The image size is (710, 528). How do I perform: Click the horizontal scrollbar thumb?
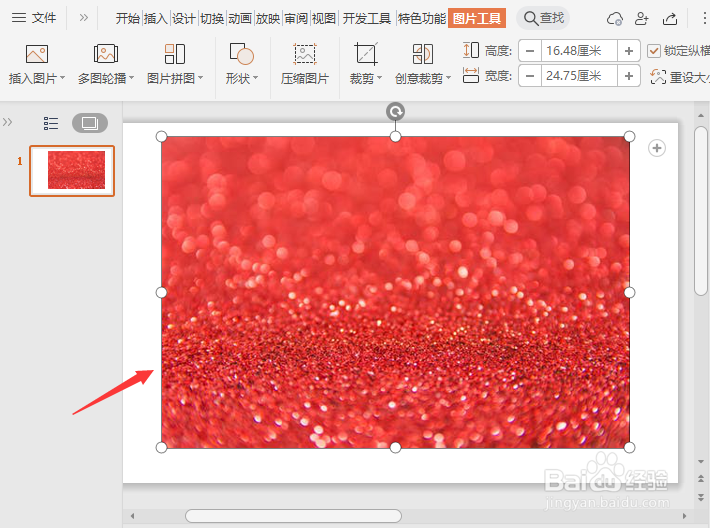(x=293, y=516)
